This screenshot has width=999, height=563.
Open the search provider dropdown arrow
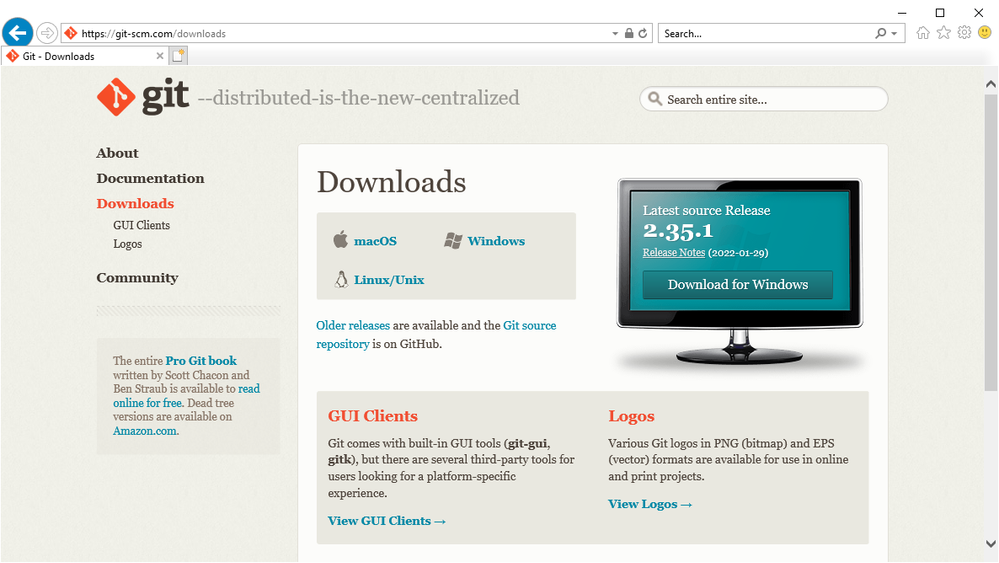pyautogui.click(x=895, y=34)
